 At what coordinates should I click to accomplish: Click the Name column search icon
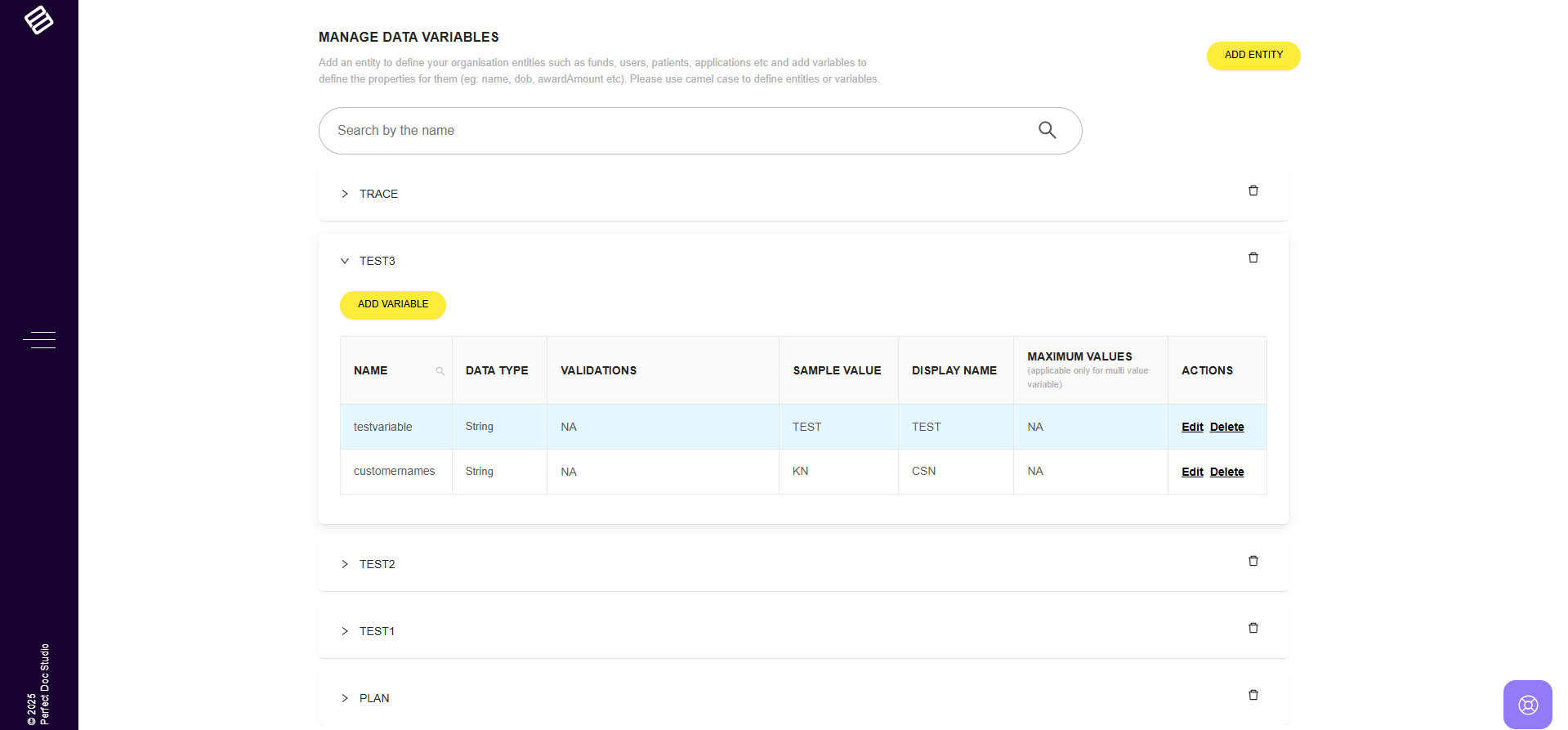[440, 371]
